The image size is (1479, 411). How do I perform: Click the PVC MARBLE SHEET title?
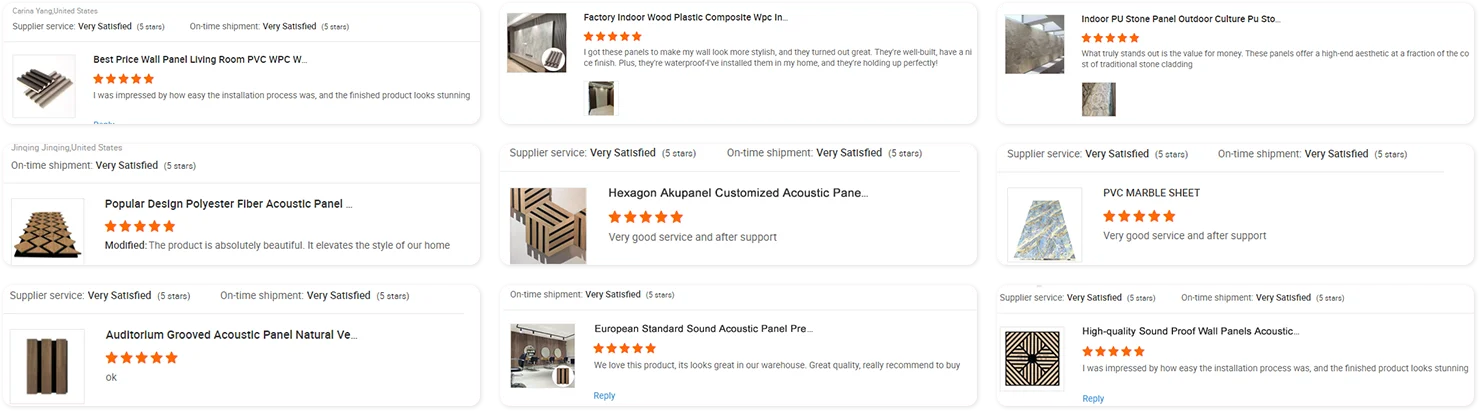(1151, 193)
